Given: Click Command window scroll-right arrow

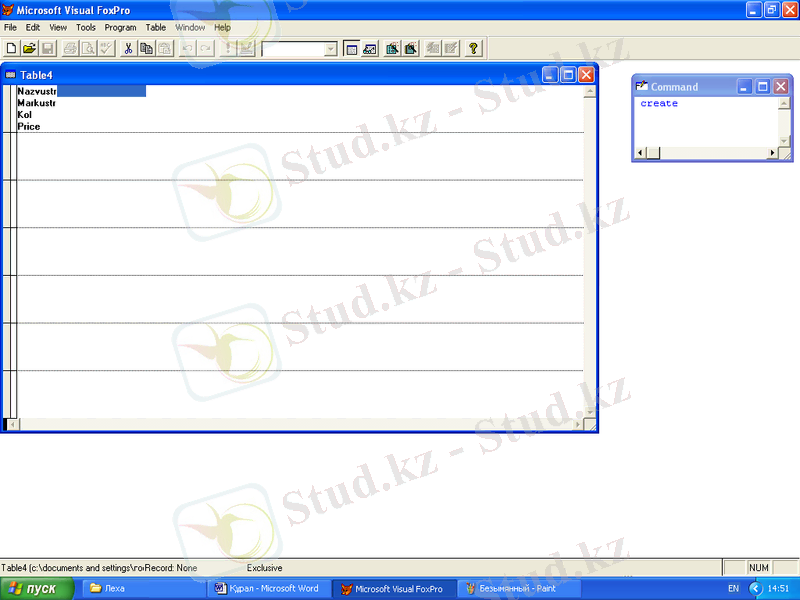Looking at the screenshot, I should [772, 153].
